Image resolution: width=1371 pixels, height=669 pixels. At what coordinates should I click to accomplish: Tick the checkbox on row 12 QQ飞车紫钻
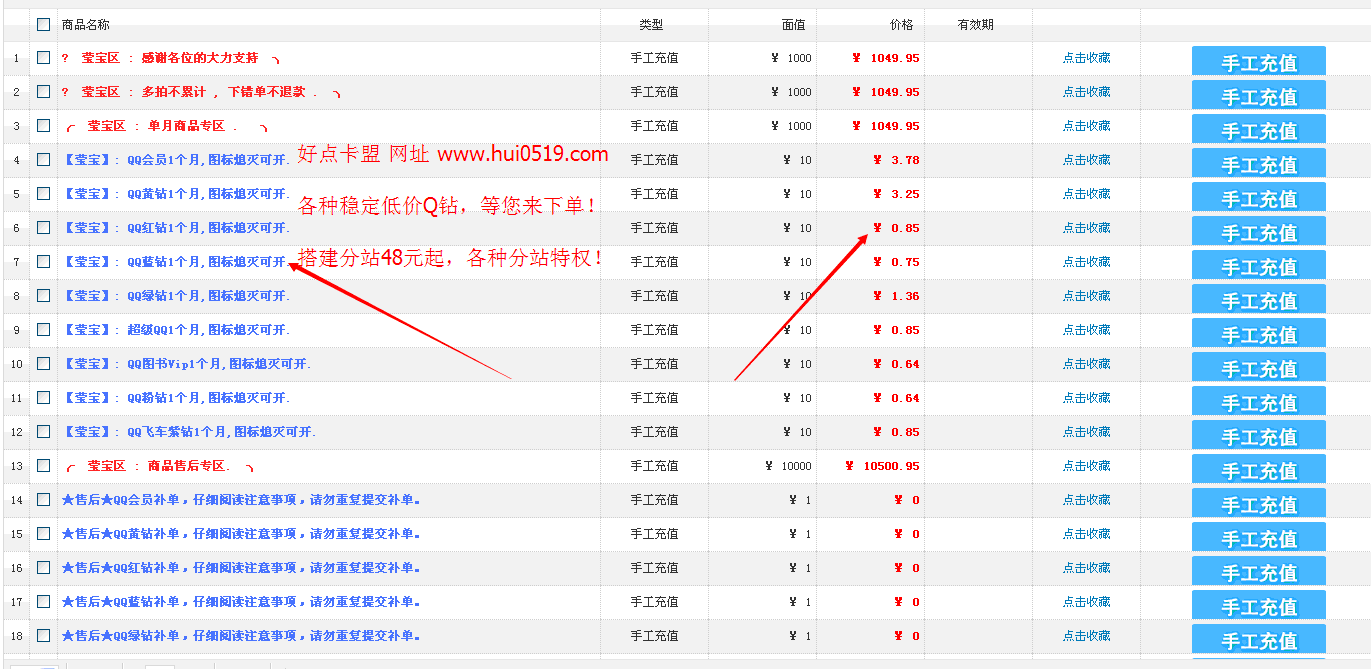pyautogui.click(x=43, y=431)
